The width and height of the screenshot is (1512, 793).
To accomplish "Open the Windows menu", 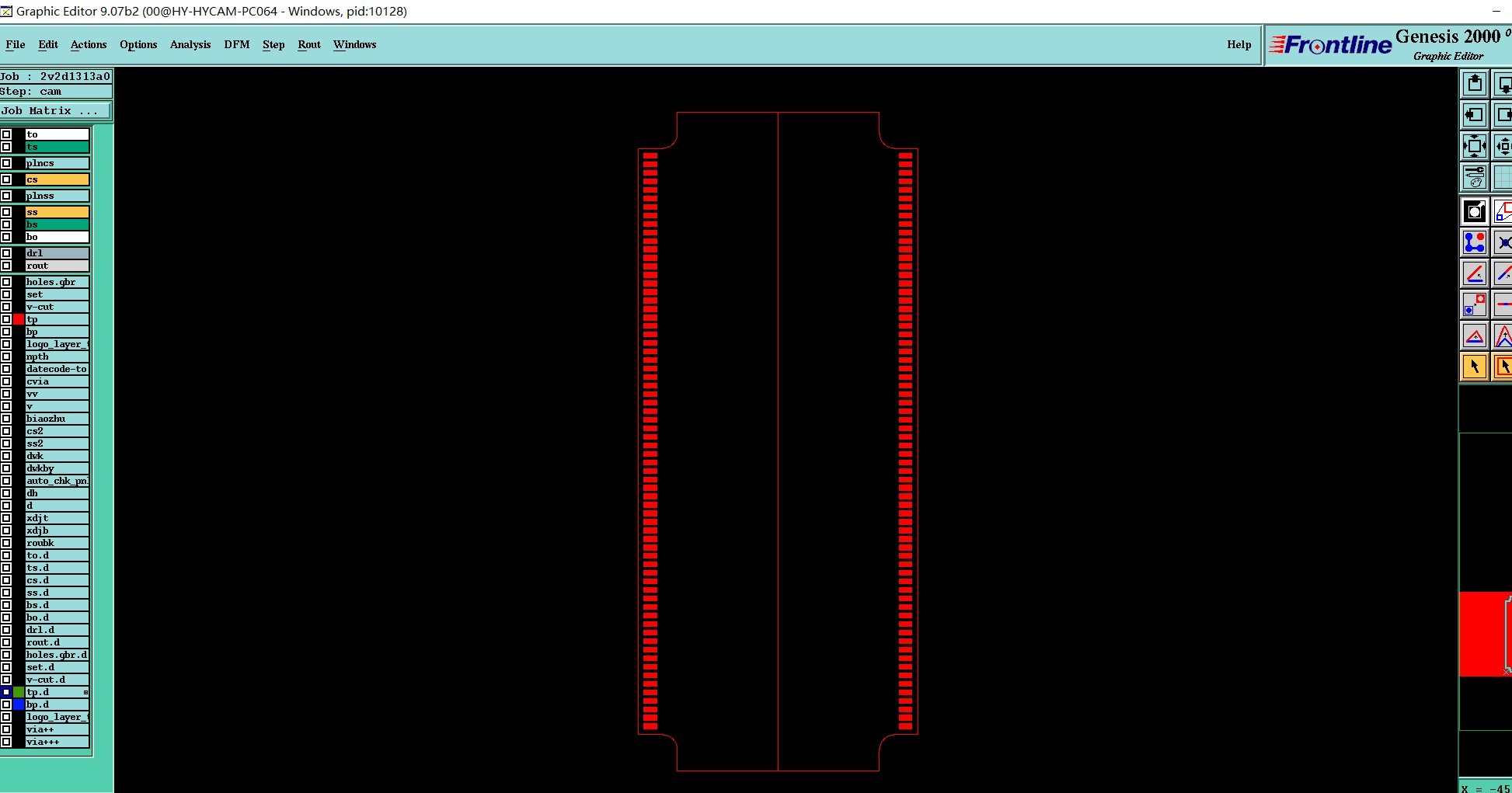I will (x=355, y=45).
